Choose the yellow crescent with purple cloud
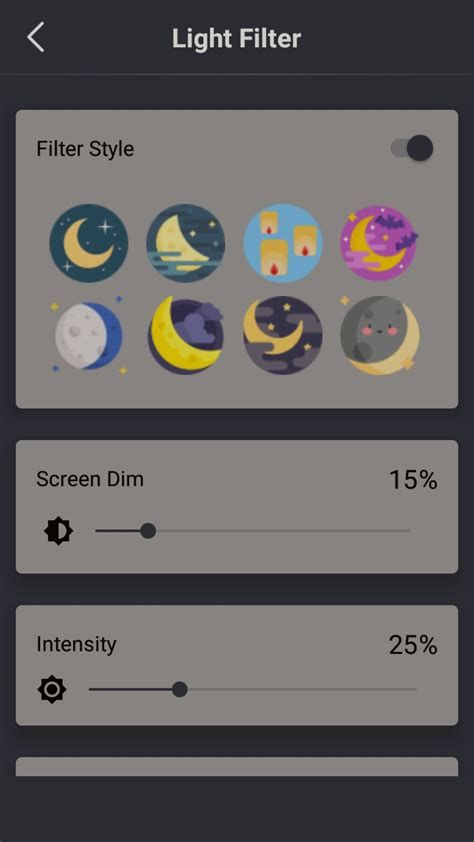Viewport: 474px width, 842px height. point(185,335)
